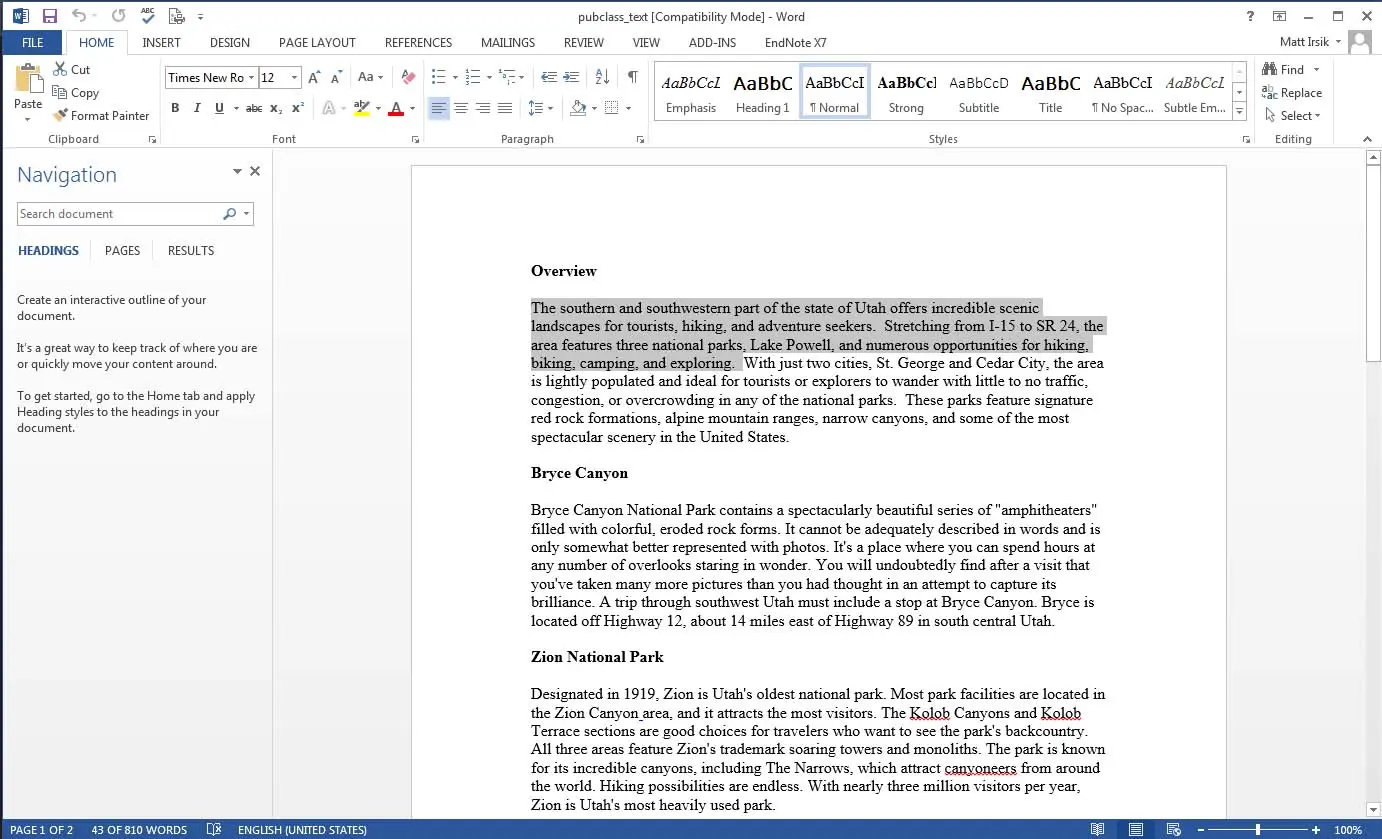Run Spelling & Grammar check from Quick Access
The height and width of the screenshot is (839, 1382).
coord(148,15)
